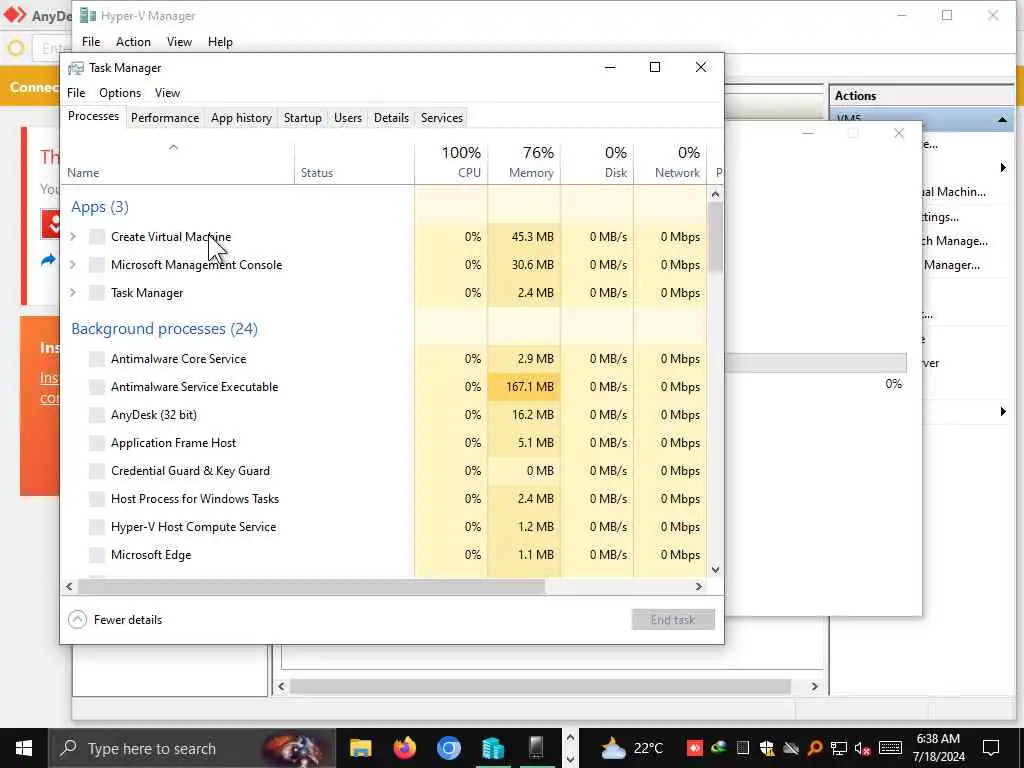The height and width of the screenshot is (768, 1024).
Task: Click the AnyDesk (32 bit) process icon
Action: point(97,415)
